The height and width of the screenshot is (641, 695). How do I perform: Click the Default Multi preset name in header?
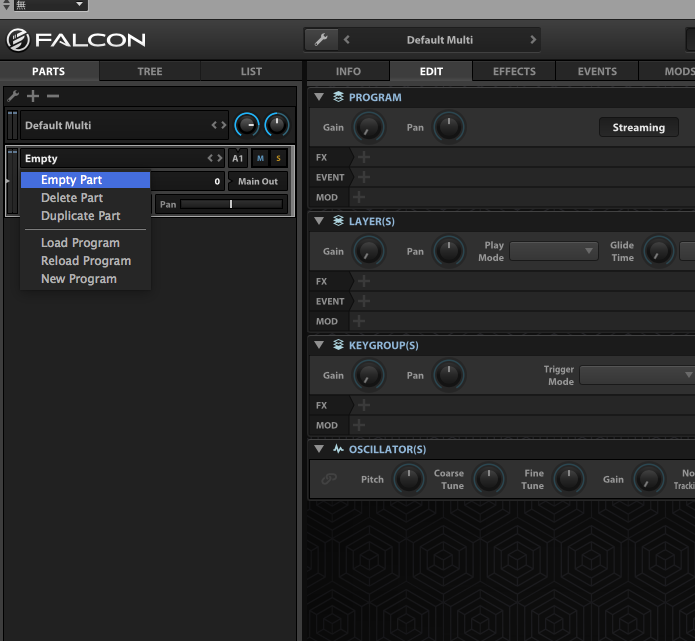click(x=440, y=40)
